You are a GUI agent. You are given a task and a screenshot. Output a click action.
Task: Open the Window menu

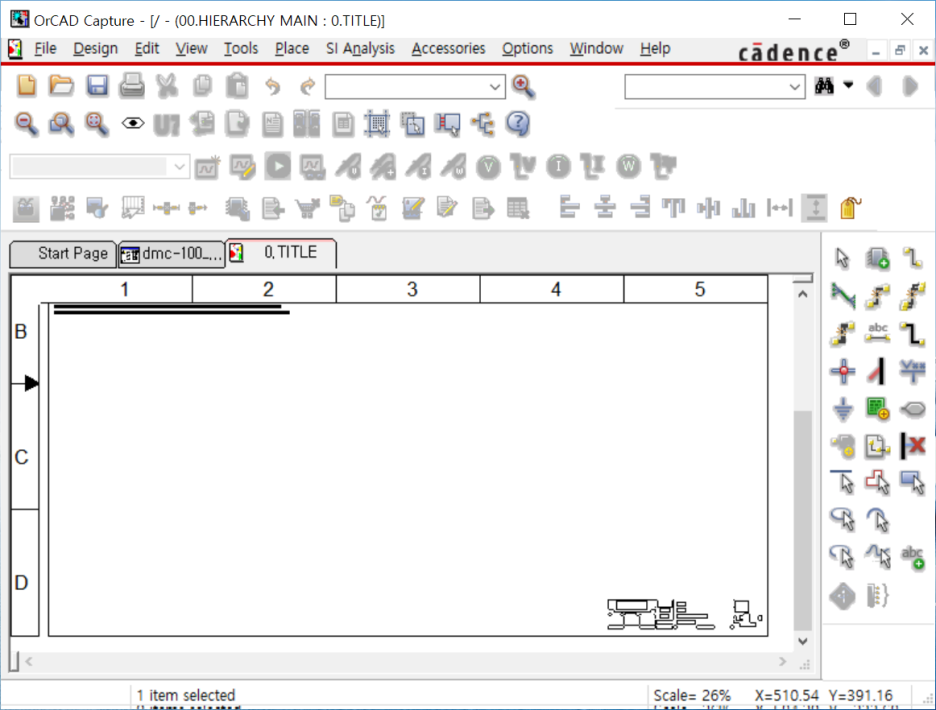click(596, 48)
